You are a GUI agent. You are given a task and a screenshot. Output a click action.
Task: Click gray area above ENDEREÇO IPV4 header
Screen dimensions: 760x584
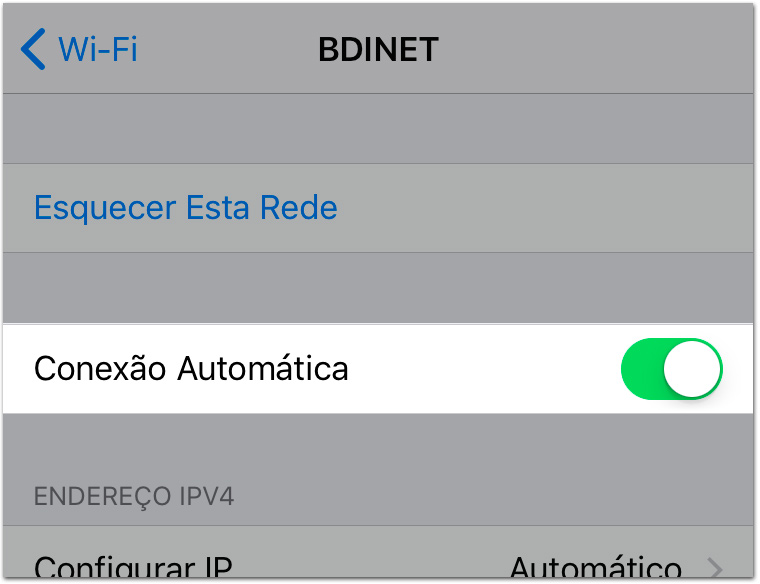point(378,446)
